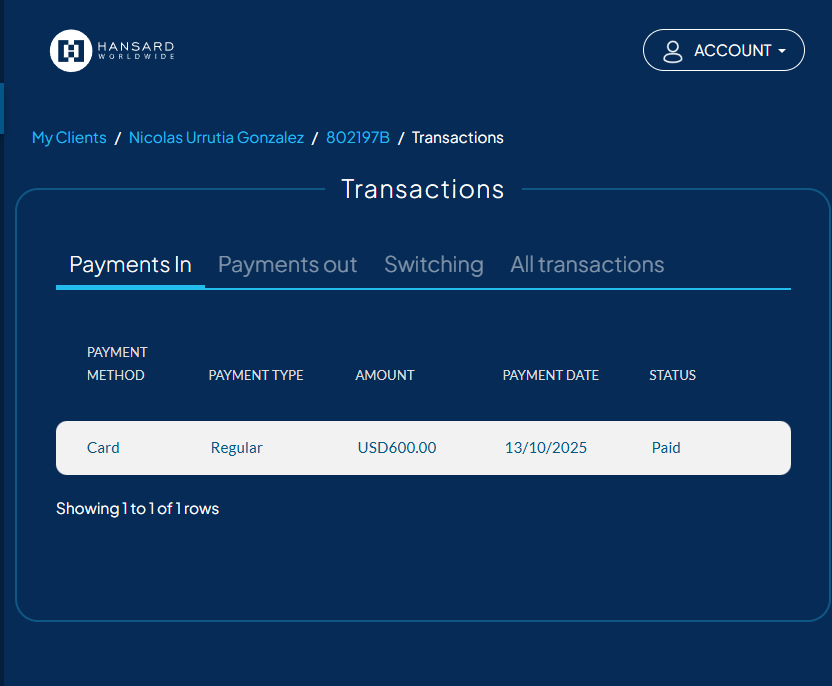This screenshot has height=686, width=832.
Task: Select the Payments In tab
Action: click(x=130, y=265)
